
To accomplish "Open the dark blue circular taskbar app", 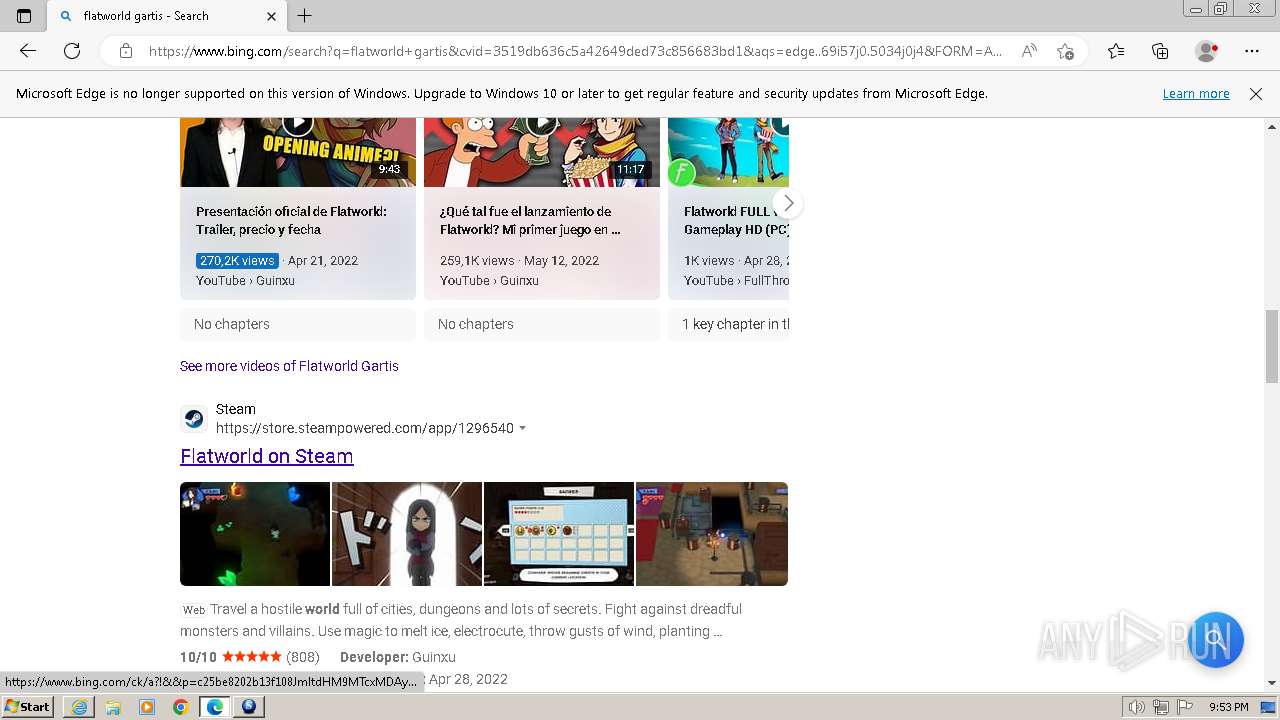I will pos(248,707).
